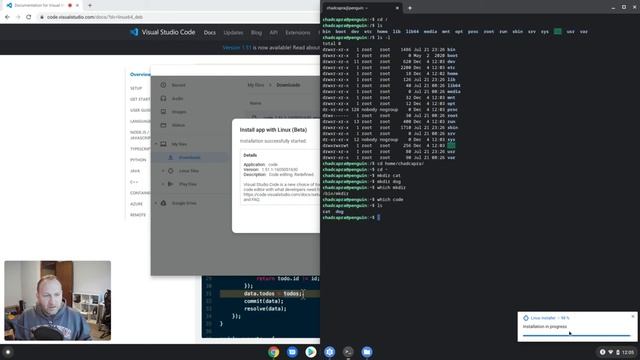Open the Chrome browser from the shelf
This screenshot has height=360, width=640.
(x=273, y=352)
